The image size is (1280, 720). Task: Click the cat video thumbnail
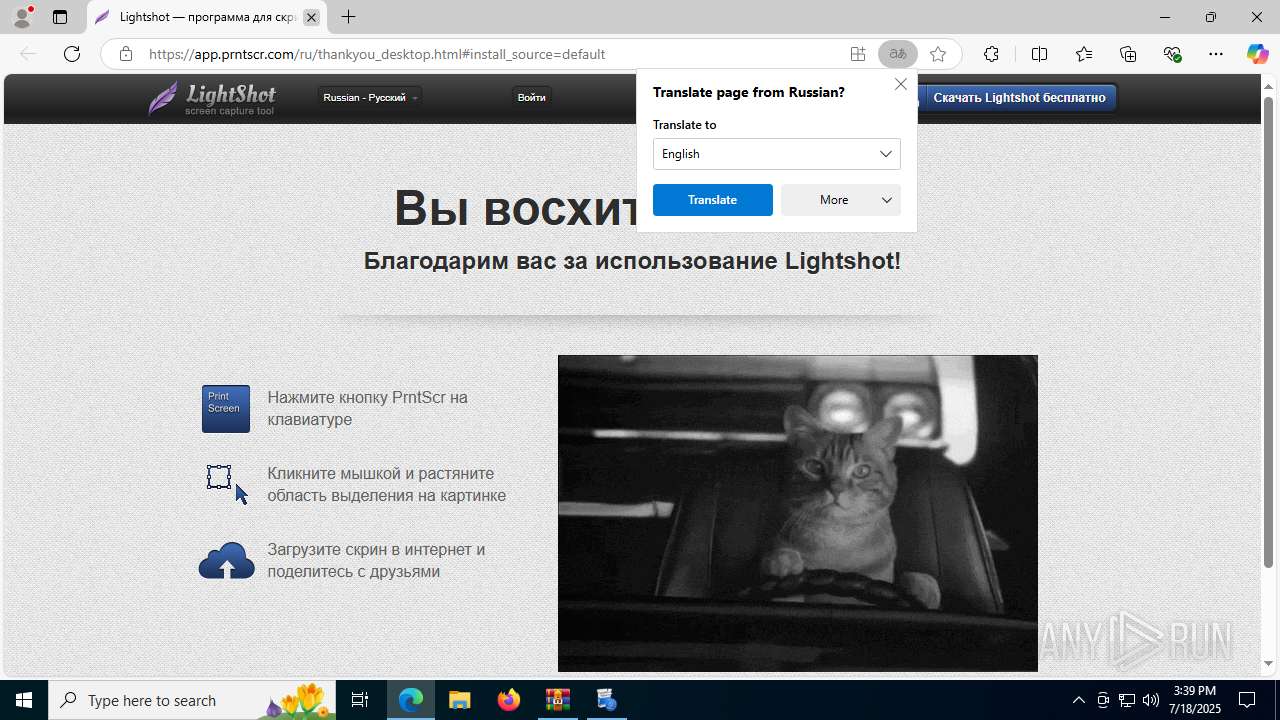click(798, 513)
